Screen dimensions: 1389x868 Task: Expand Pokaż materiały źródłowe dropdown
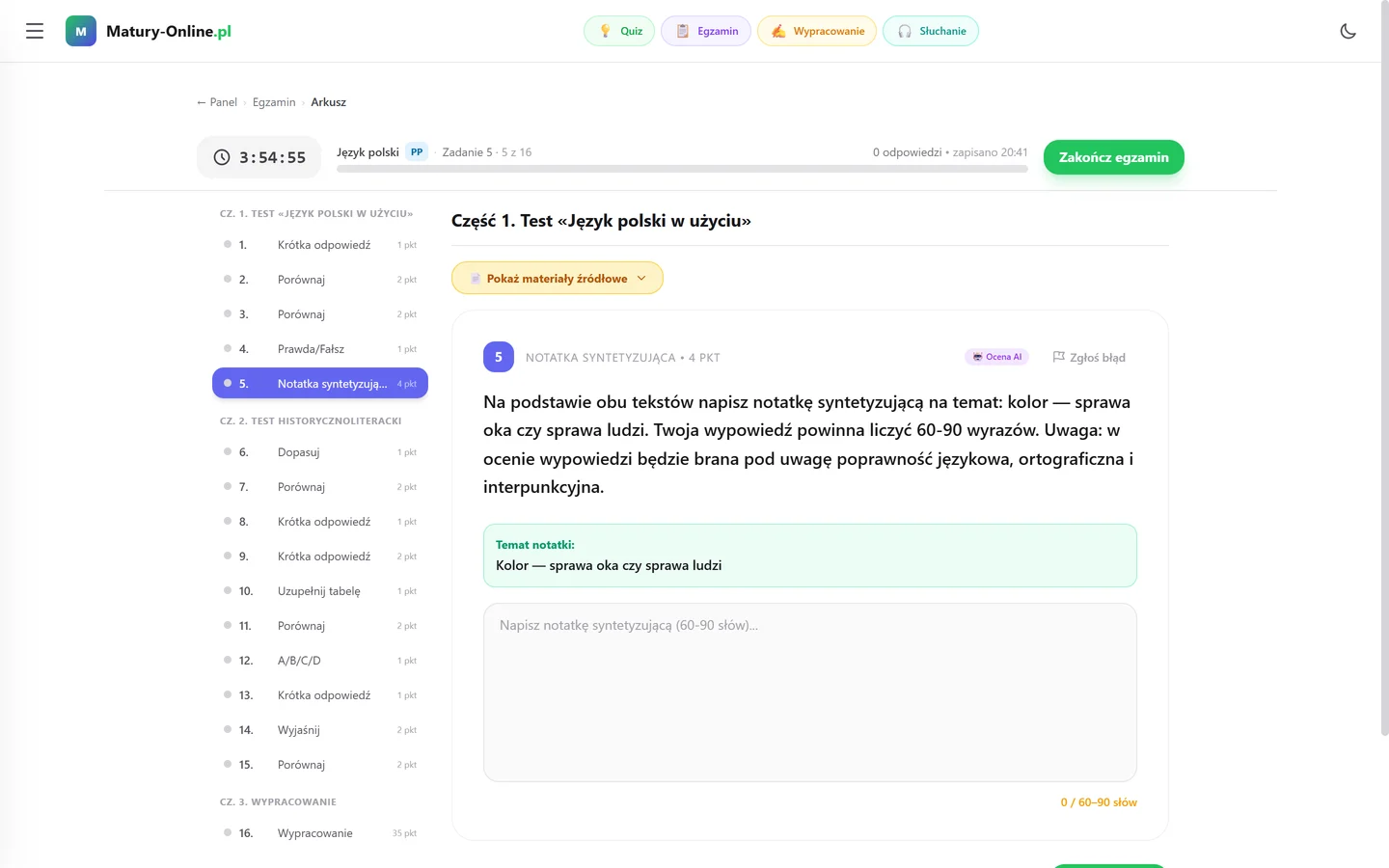point(558,278)
